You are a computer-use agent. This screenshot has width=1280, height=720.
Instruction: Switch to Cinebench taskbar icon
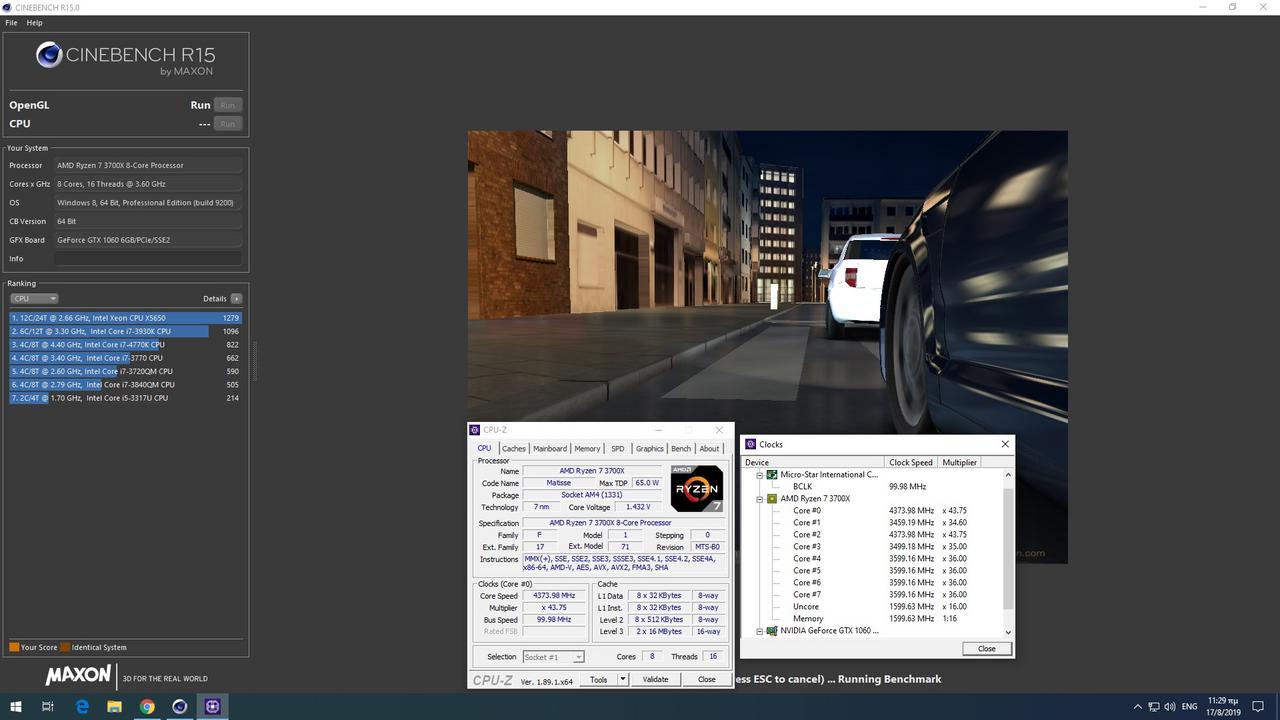pos(180,706)
